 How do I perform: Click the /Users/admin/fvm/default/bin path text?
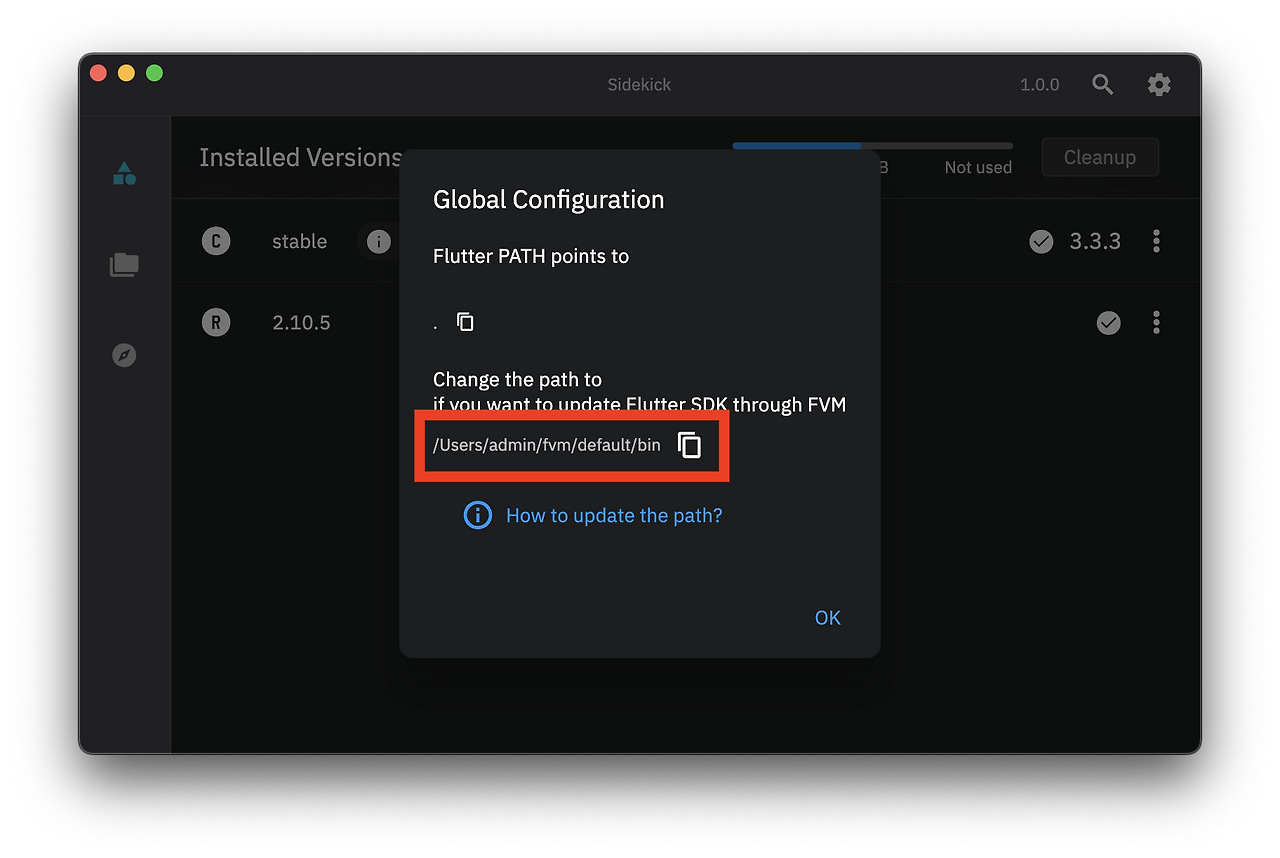546,445
